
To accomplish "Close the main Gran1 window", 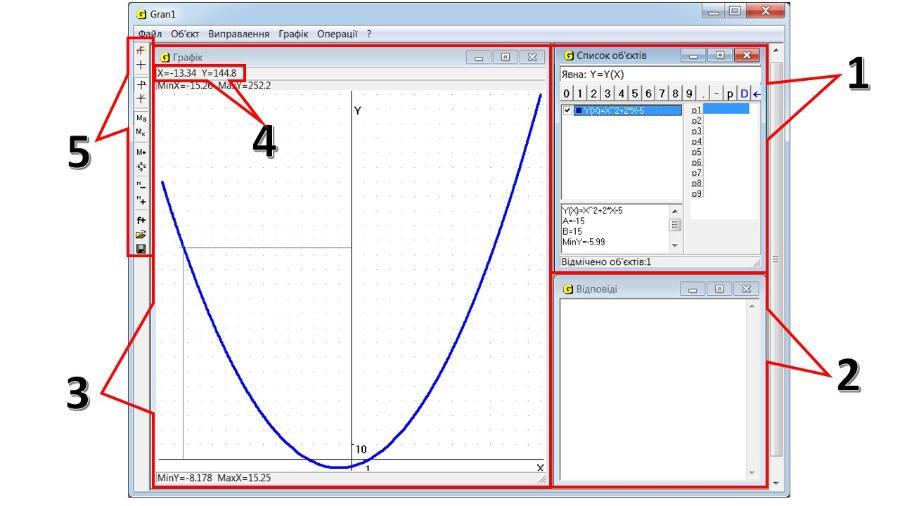I will click(766, 11).
